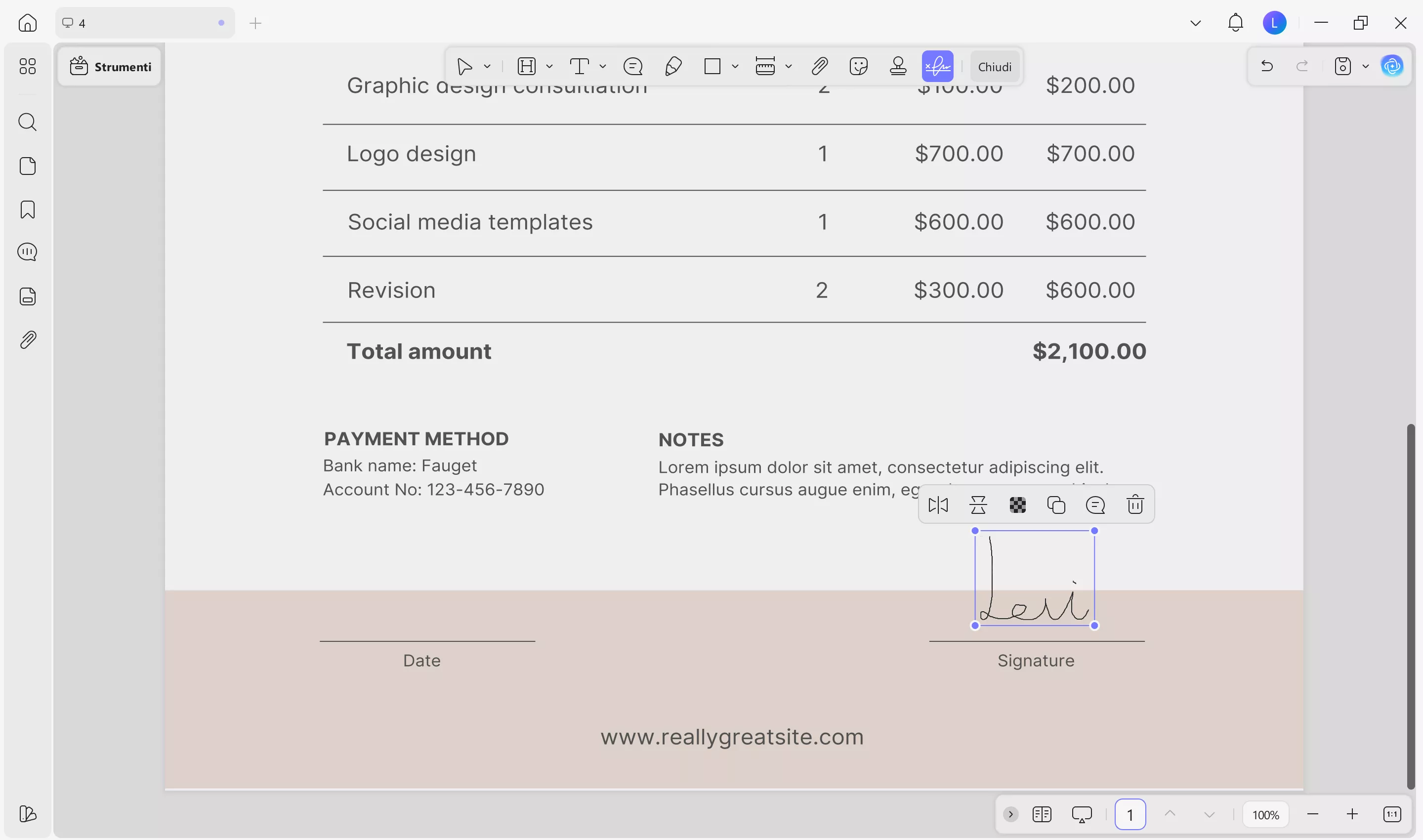Screen dimensions: 1423x840
Task: Flip the signature horizontally
Action: click(938, 504)
